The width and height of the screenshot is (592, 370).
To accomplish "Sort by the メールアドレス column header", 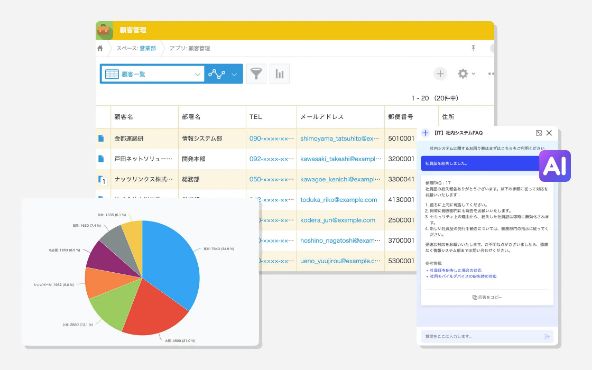I will pos(322,117).
